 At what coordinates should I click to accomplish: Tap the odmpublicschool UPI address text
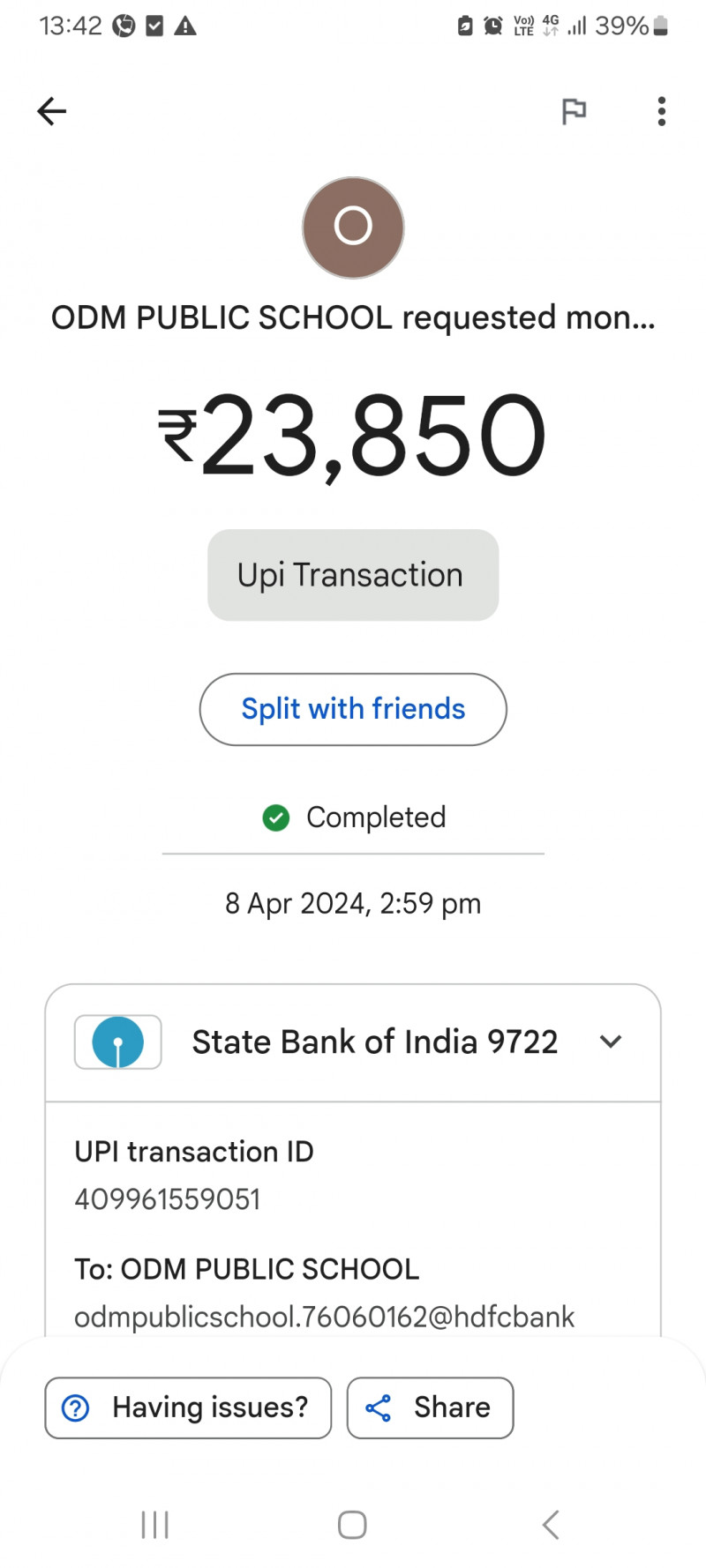click(x=324, y=1317)
